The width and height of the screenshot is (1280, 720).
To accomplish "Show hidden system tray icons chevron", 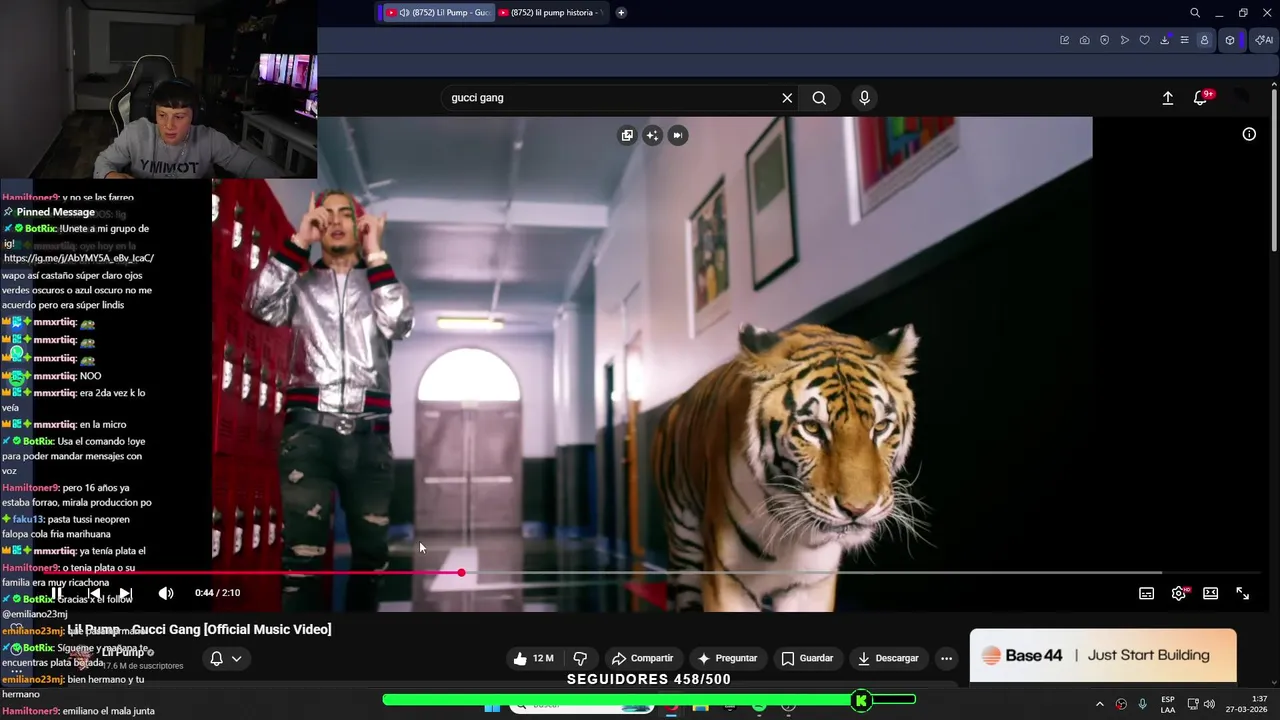I will click(1100, 704).
